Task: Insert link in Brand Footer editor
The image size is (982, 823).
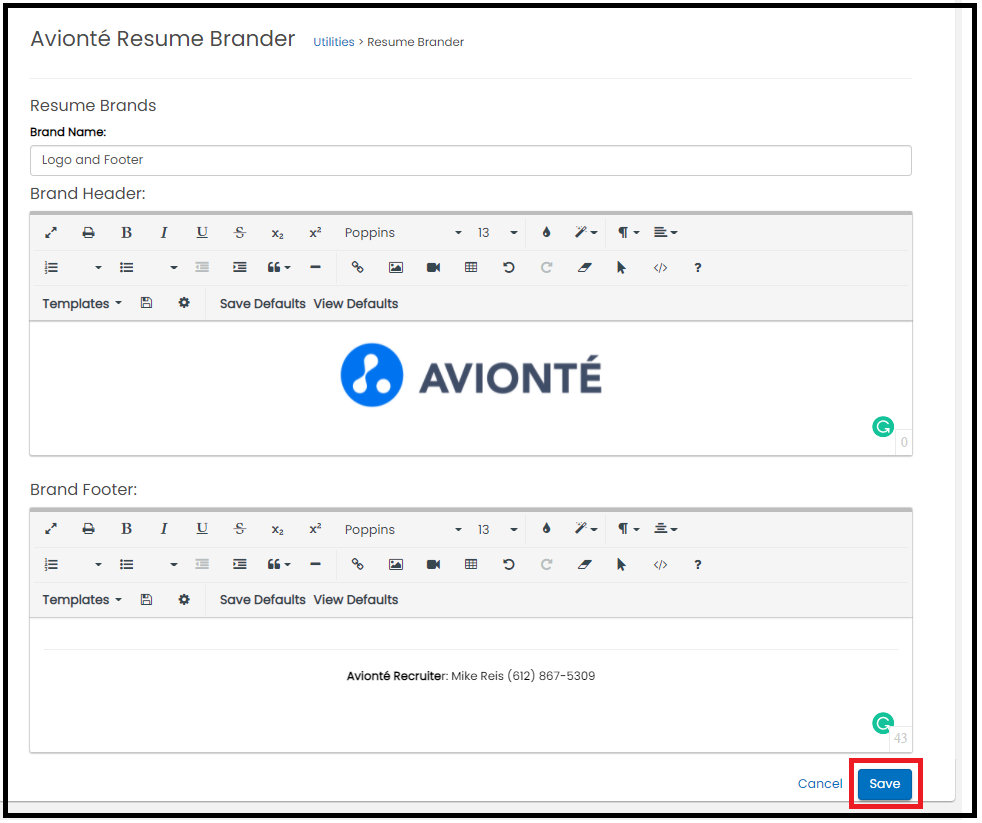Action: coord(357,564)
